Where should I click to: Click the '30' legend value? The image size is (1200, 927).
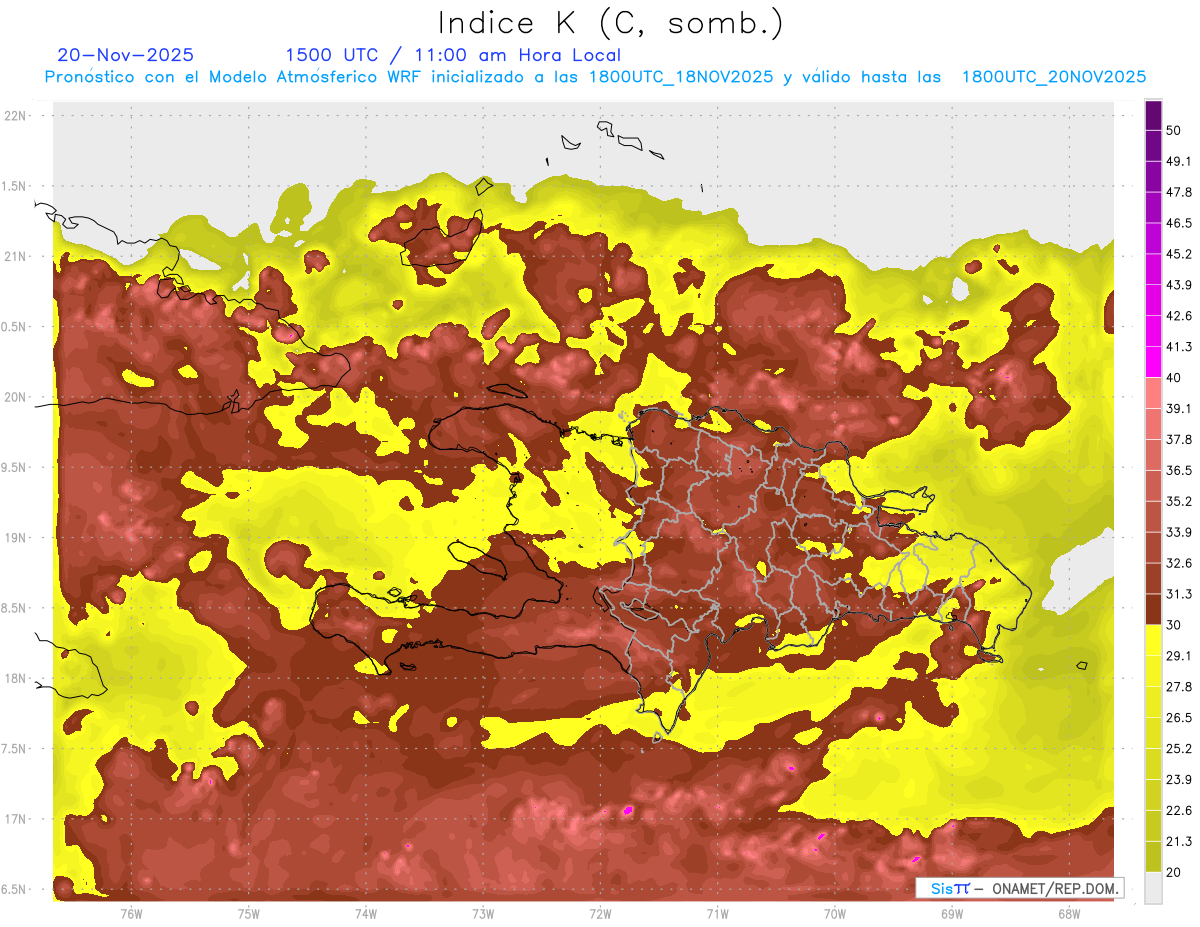pyautogui.click(x=1174, y=625)
